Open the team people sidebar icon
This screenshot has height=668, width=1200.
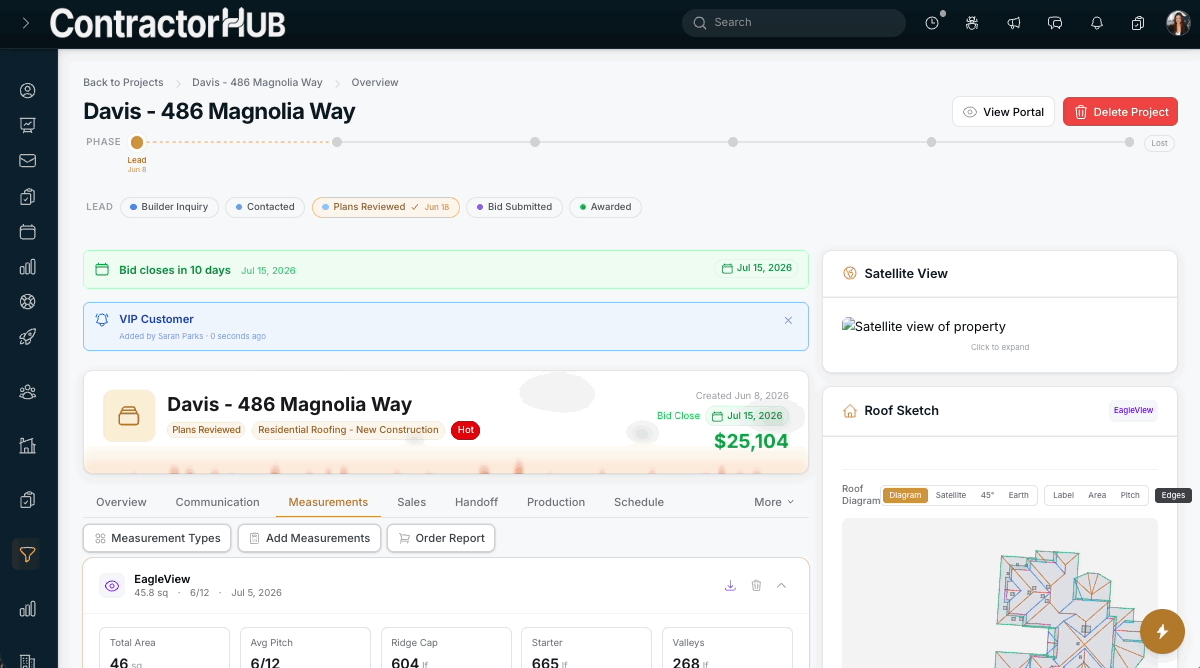(28, 391)
